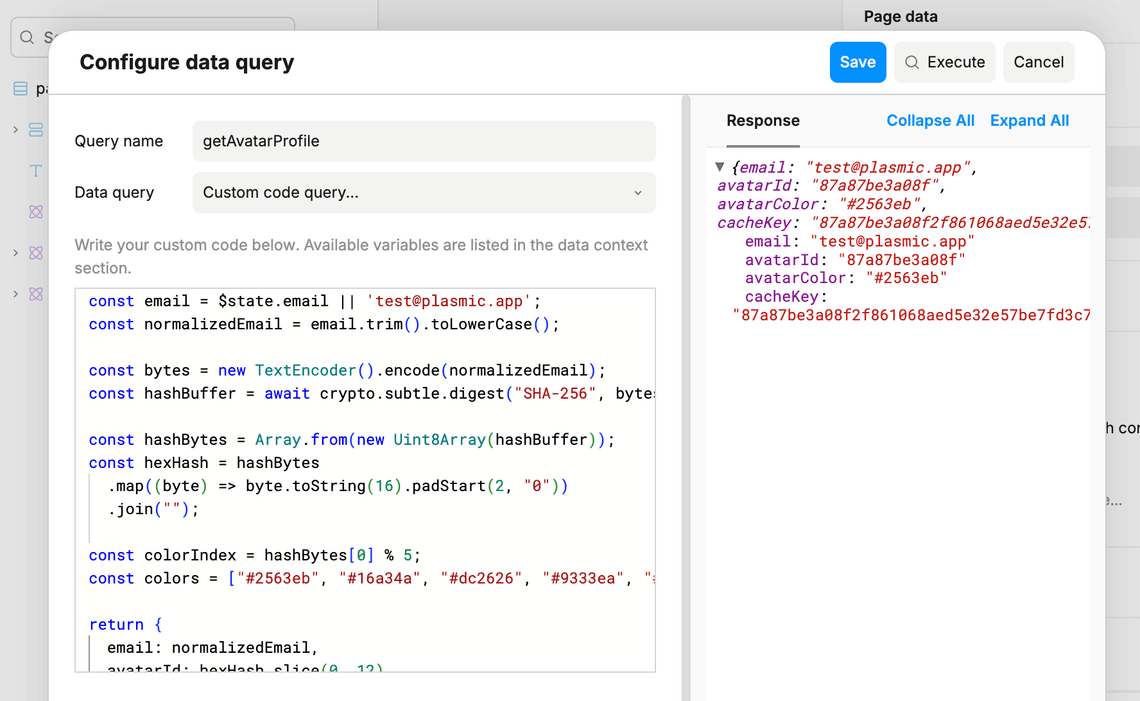Click the expanded avatarId row in response
This screenshot has width=1140, height=701.
point(855,260)
